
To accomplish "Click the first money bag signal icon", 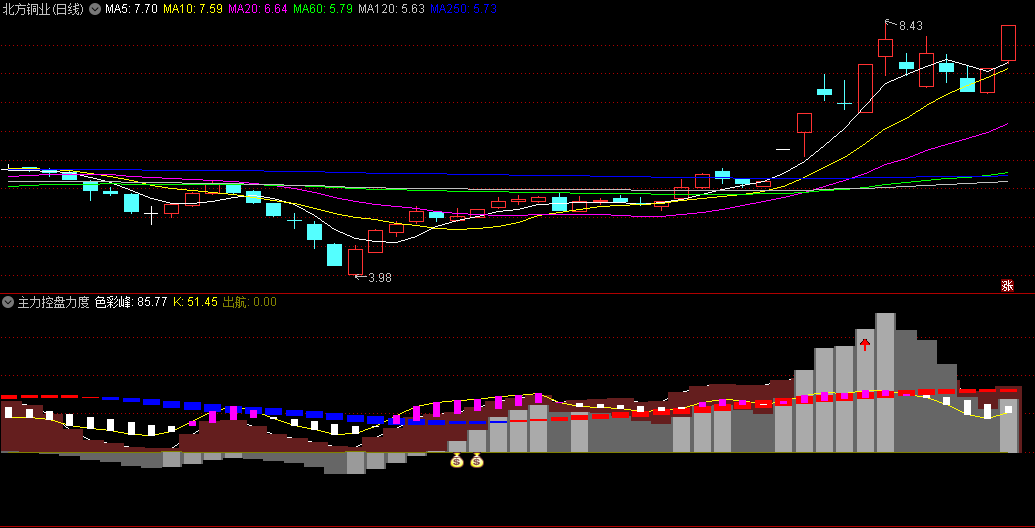I will tap(457, 460).
